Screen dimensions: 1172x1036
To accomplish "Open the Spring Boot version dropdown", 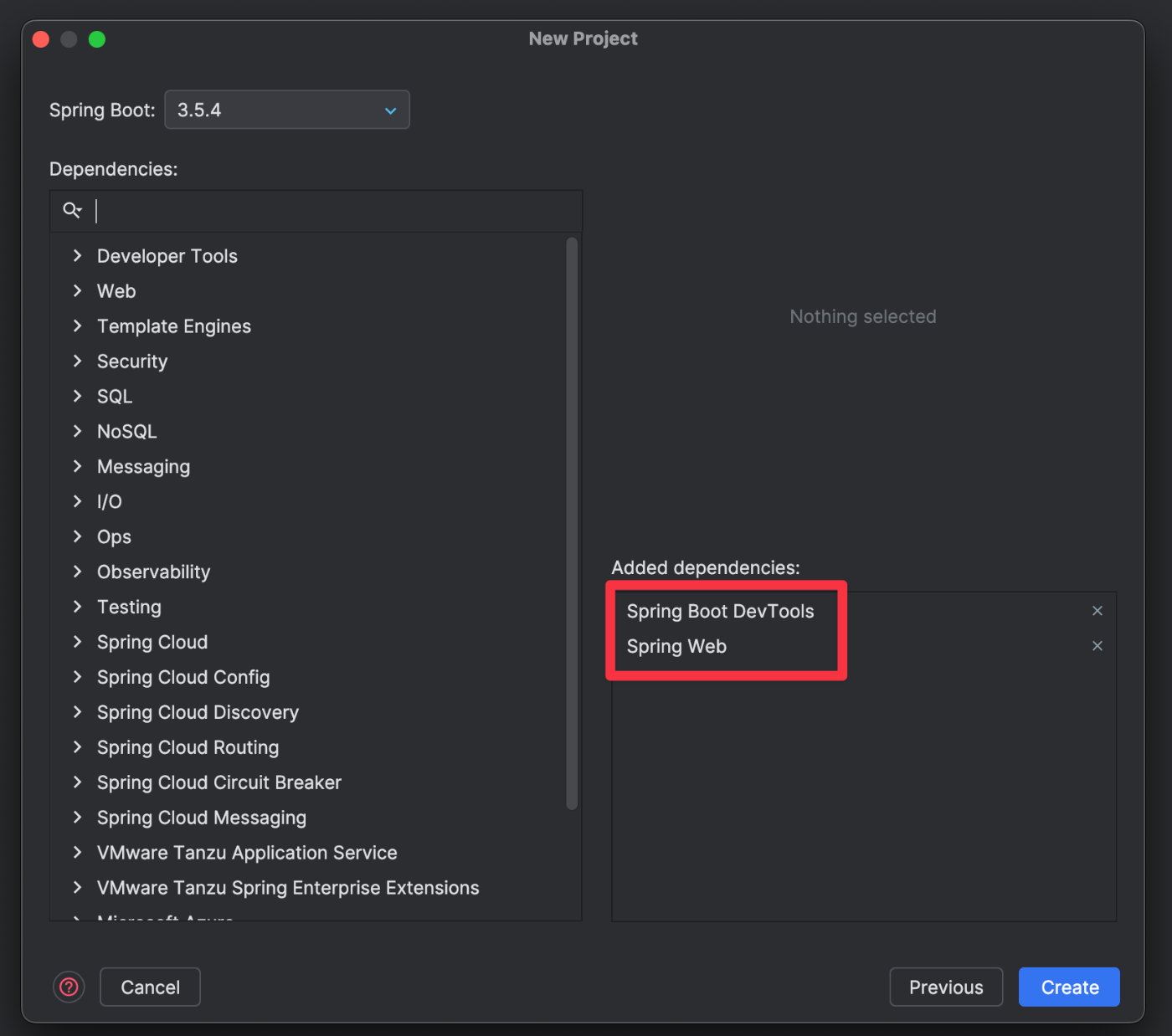I will tap(287, 110).
